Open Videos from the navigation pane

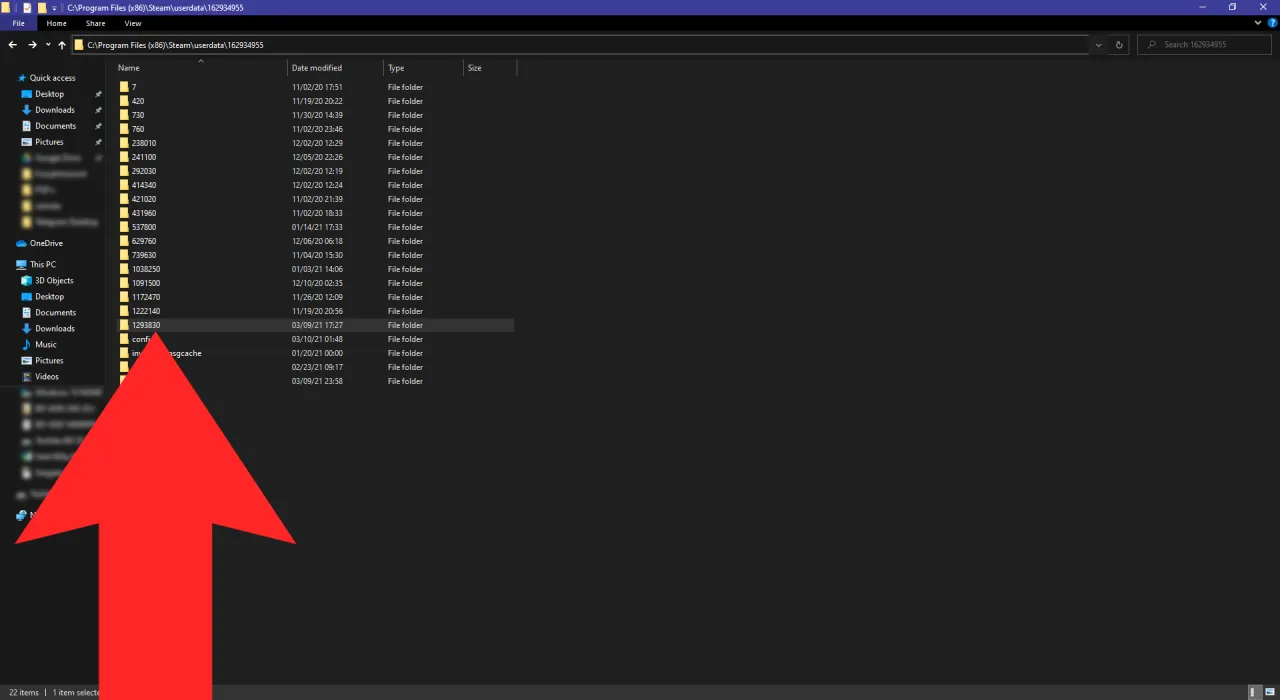pyautogui.click(x=46, y=376)
